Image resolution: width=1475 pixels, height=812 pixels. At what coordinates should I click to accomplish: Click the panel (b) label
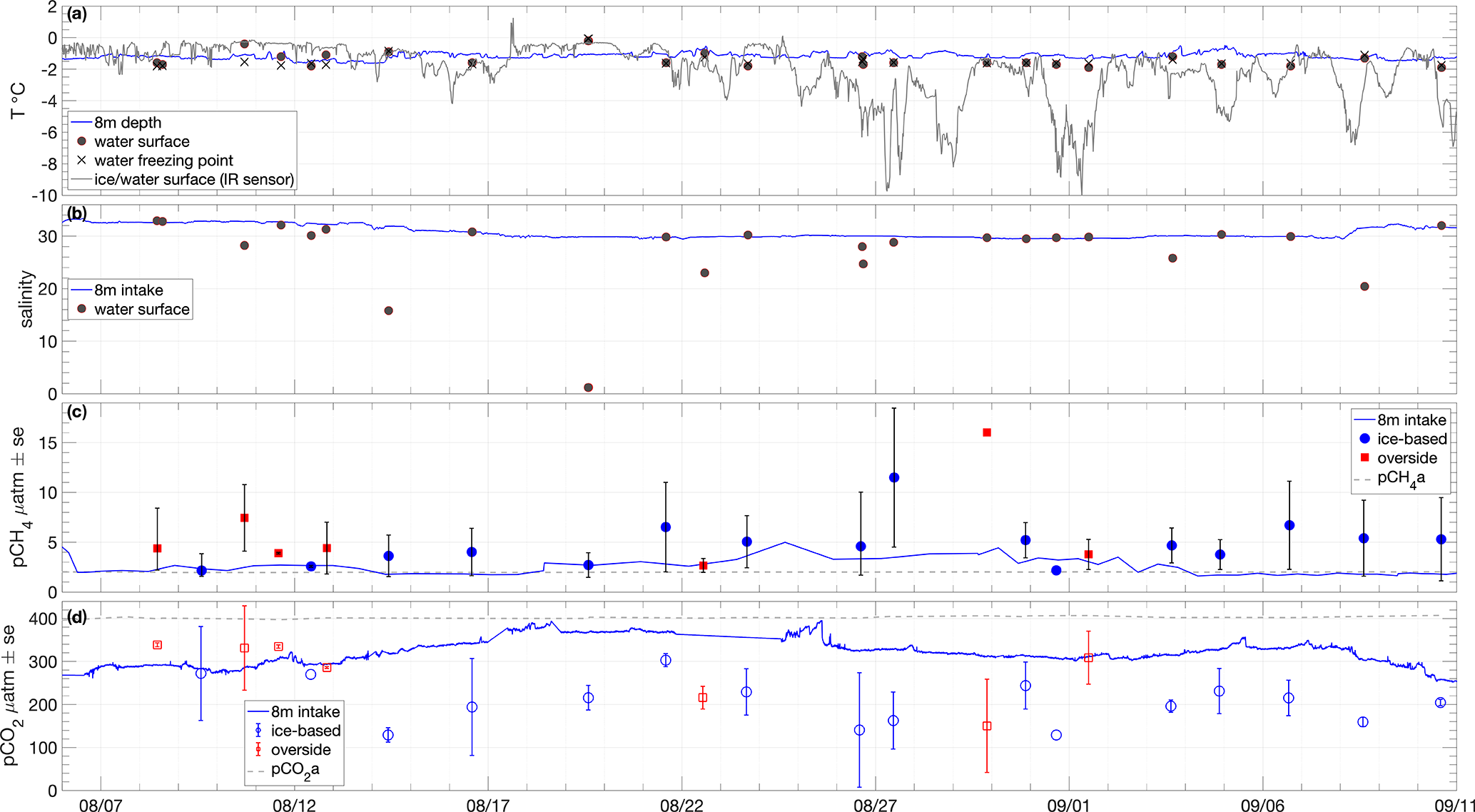pos(76,213)
